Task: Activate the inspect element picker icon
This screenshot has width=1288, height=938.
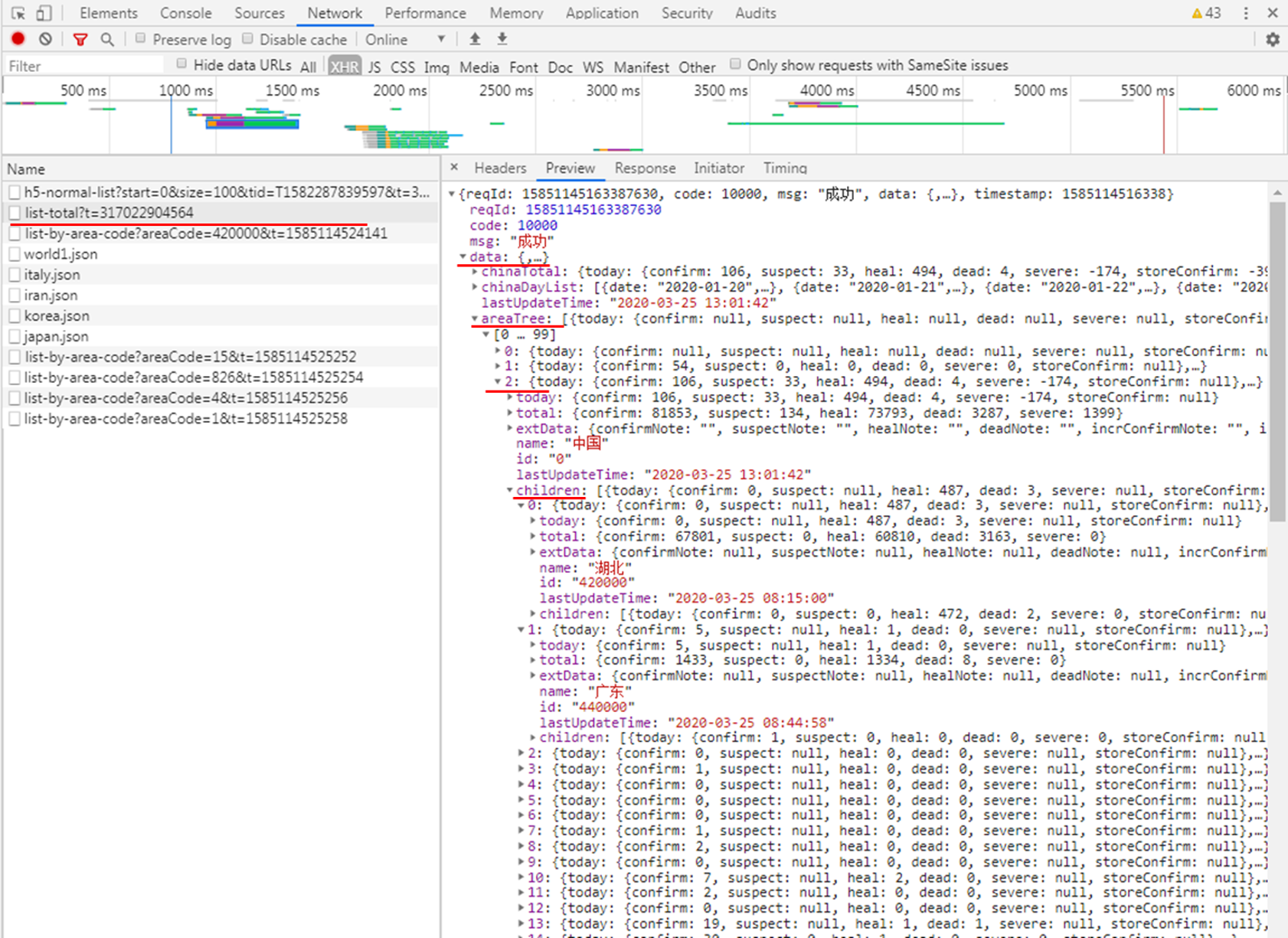Action: click(x=18, y=13)
